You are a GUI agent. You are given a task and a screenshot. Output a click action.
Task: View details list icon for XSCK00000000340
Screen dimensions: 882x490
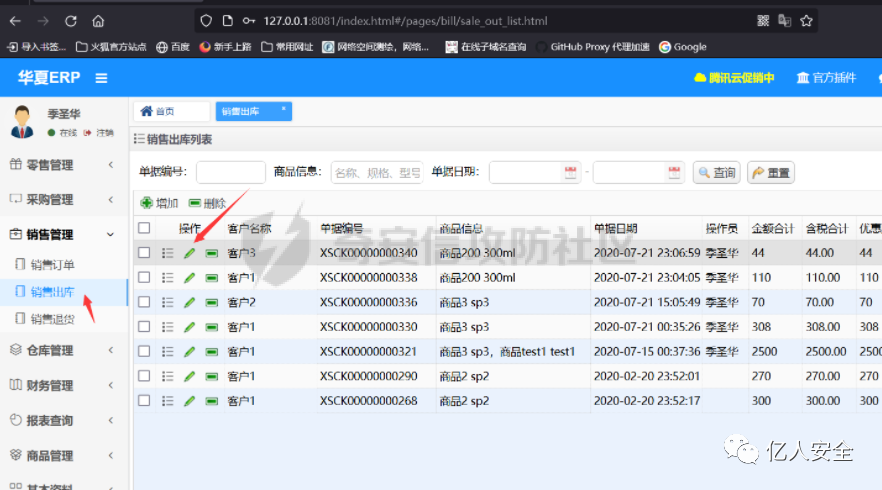click(168, 253)
